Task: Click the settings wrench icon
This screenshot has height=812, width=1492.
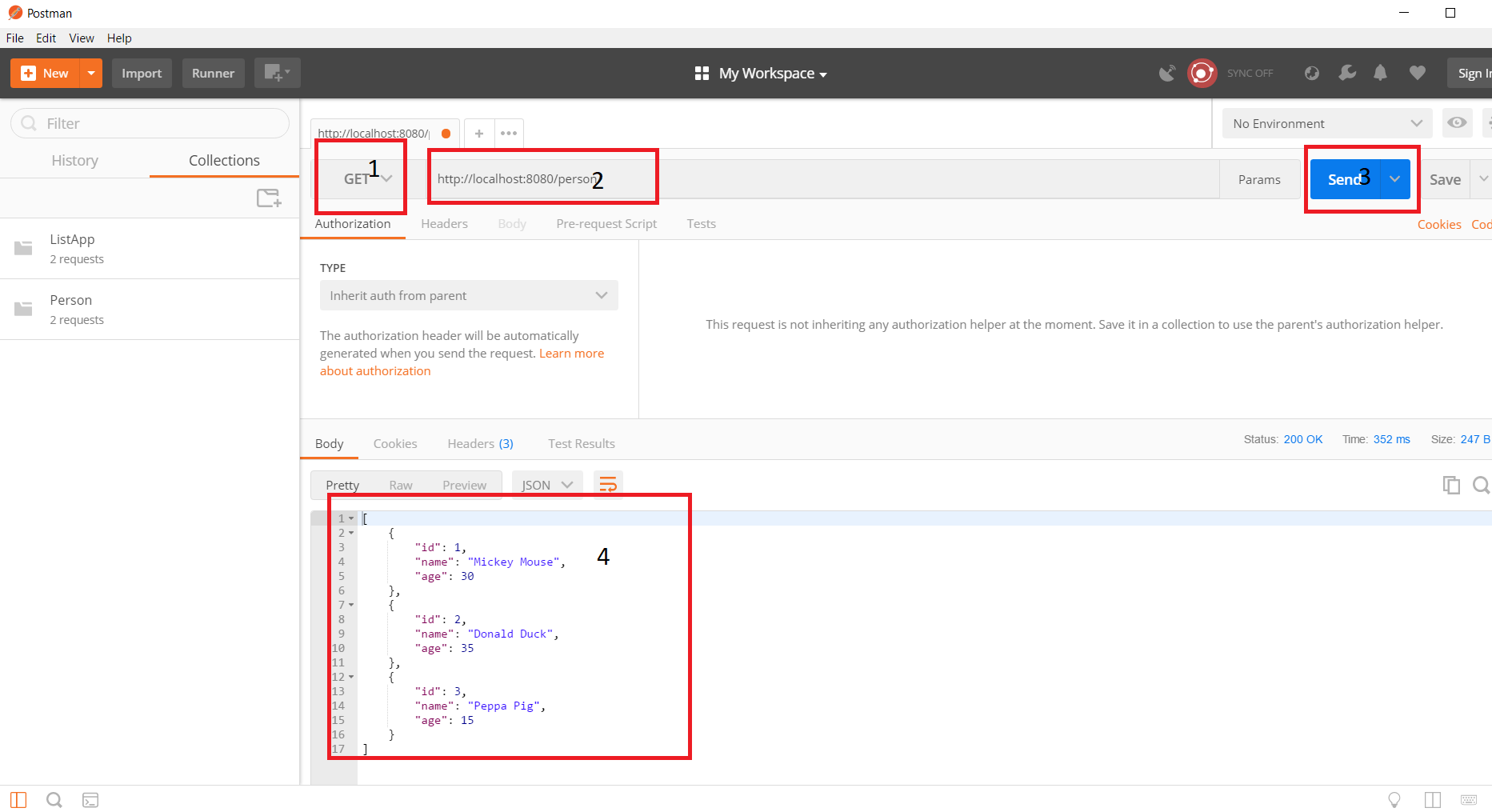Action: point(1347,73)
